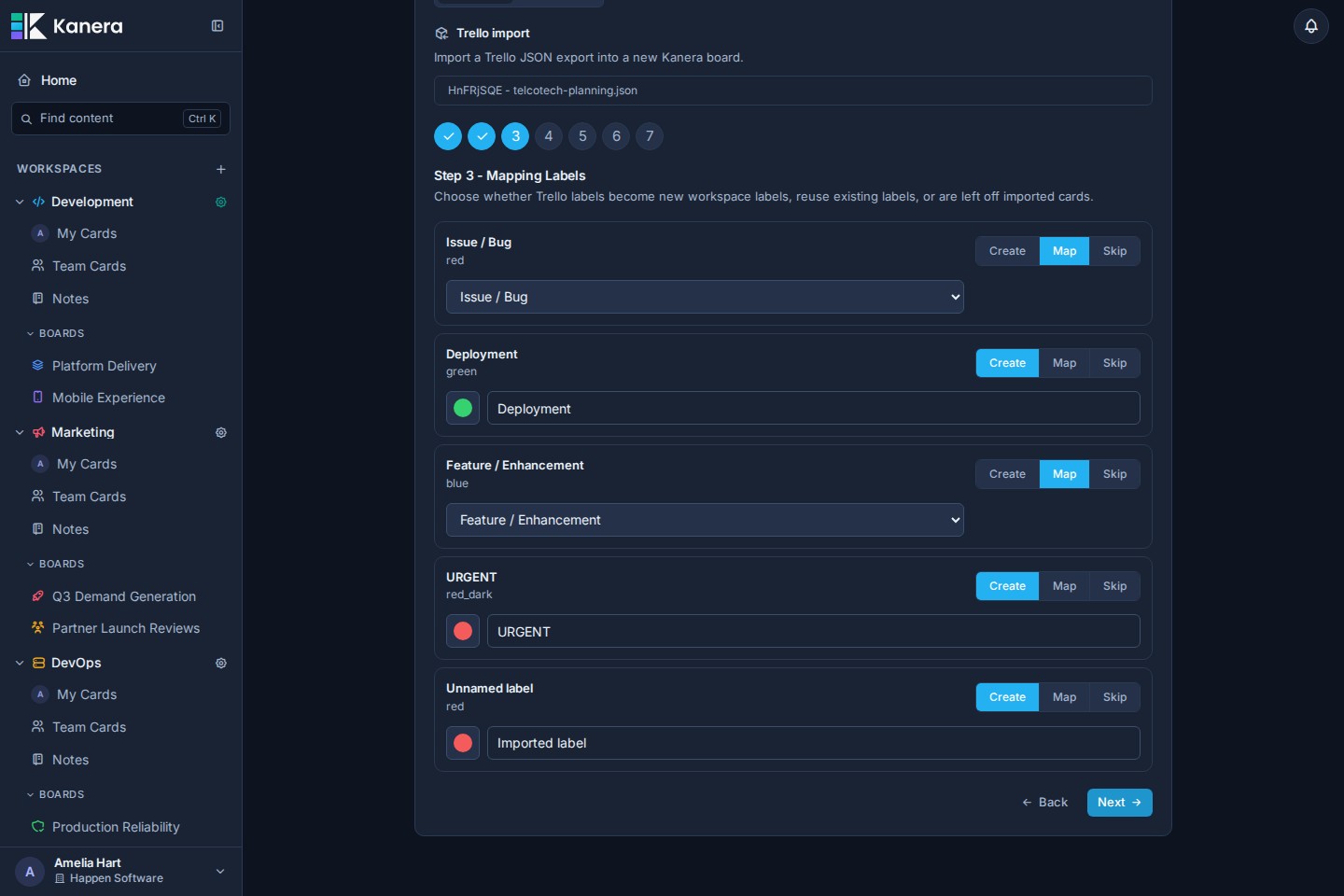The height and width of the screenshot is (896, 1344).
Task: Change the URGENT red color swatch
Action: coord(463,631)
